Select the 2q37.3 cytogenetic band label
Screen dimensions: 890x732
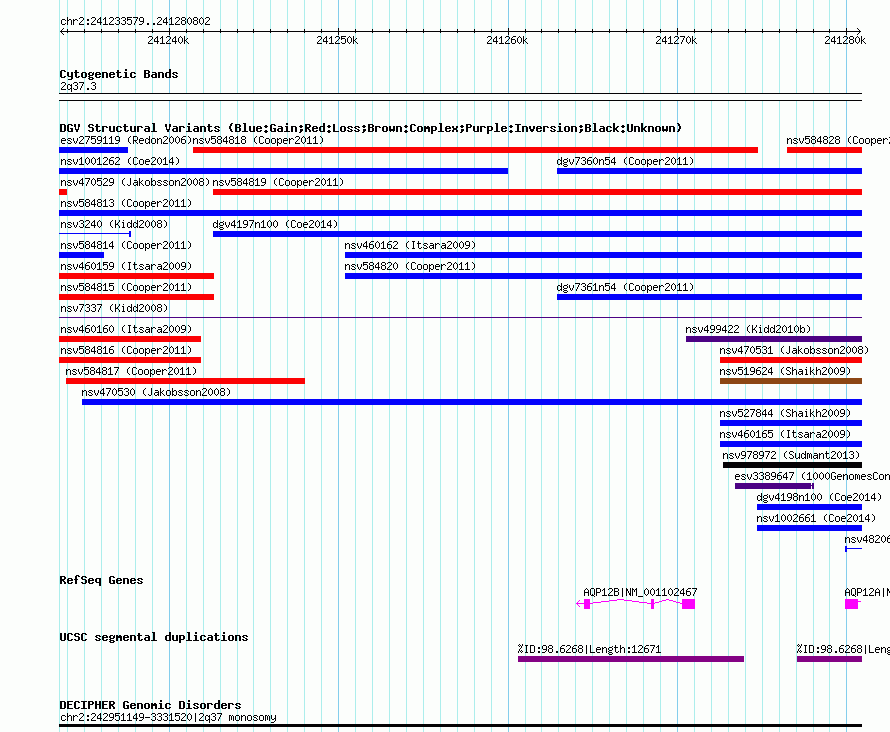click(x=78, y=87)
